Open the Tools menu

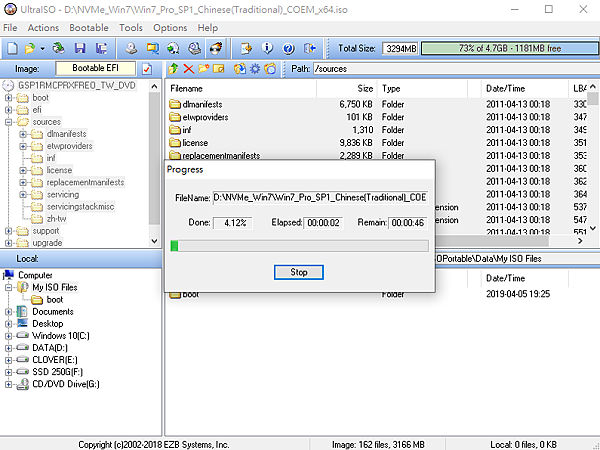coord(131,28)
